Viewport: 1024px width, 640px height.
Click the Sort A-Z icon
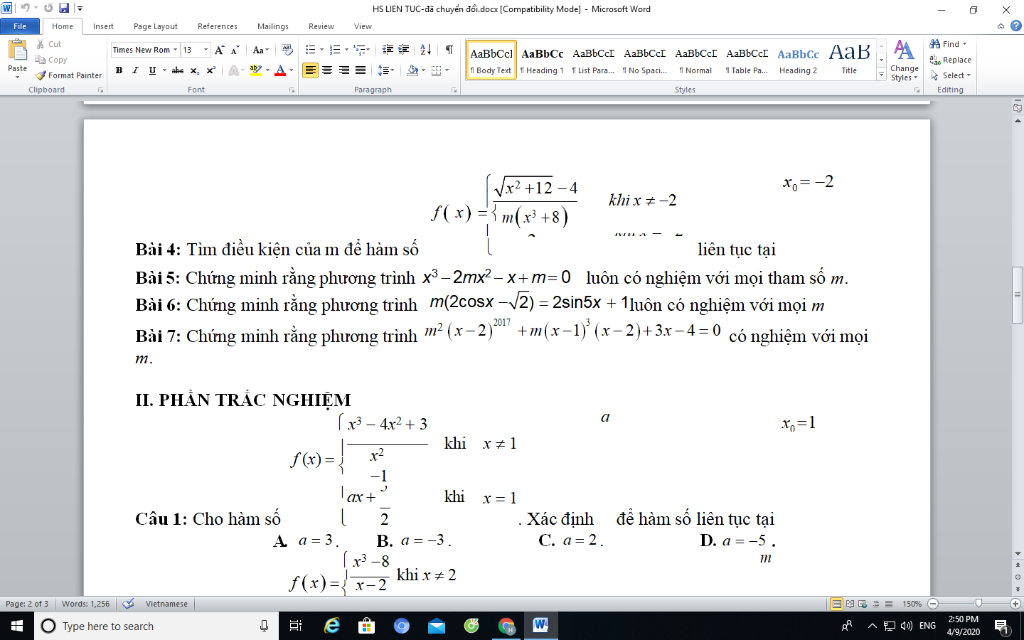click(x=426, y=50)
